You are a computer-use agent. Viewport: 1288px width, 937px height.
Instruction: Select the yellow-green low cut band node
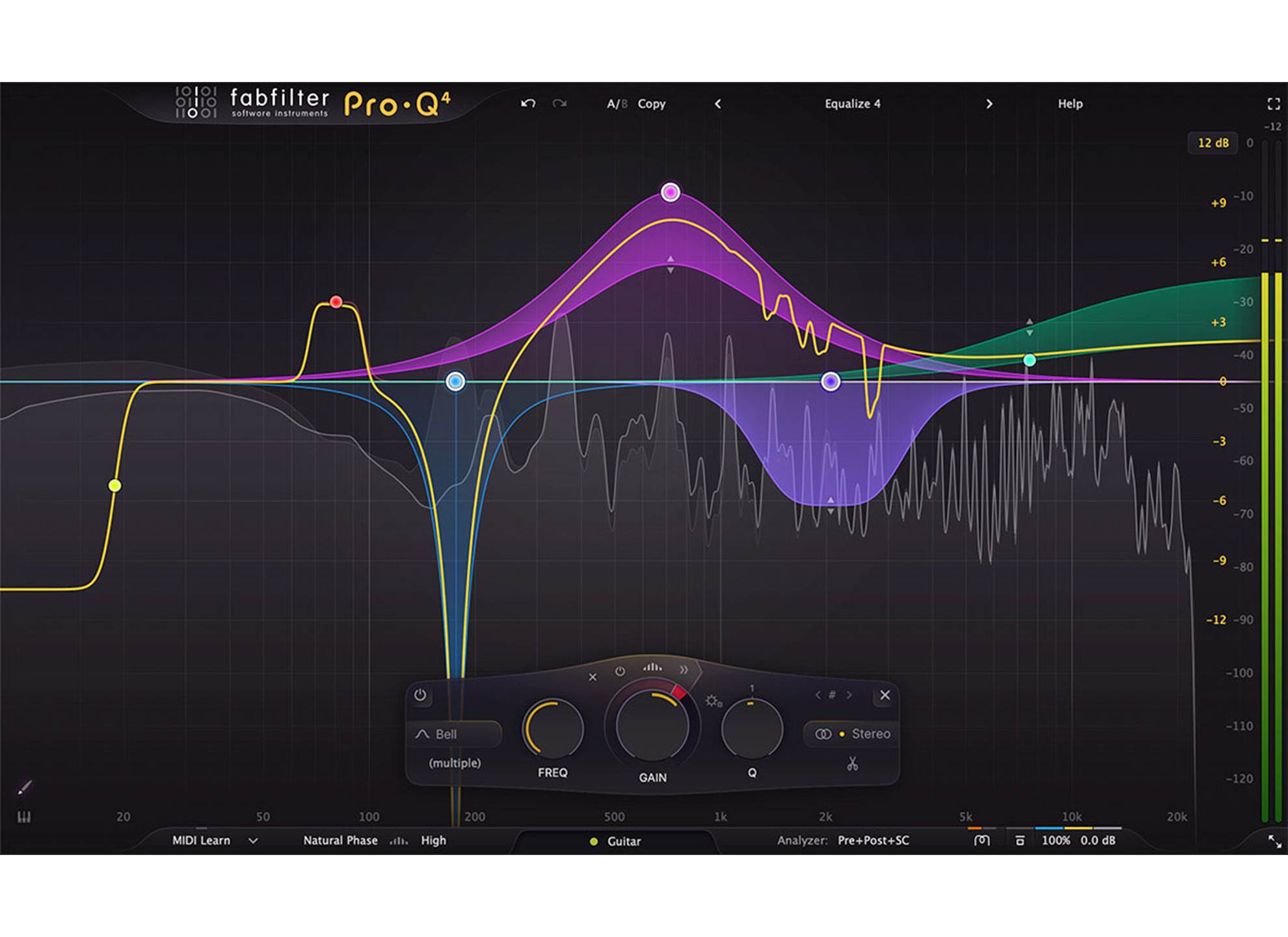pos(114,485)
